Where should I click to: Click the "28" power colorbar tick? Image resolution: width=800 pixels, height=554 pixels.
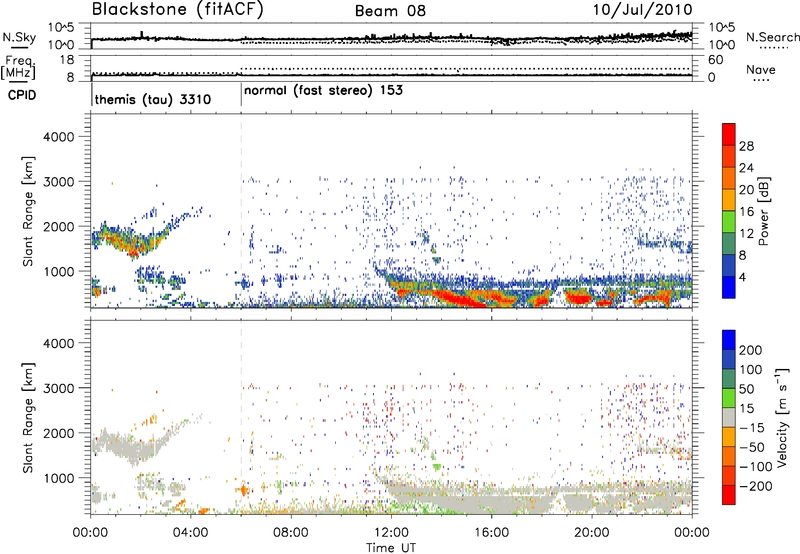pyautogui.click(x=746, y=146)
